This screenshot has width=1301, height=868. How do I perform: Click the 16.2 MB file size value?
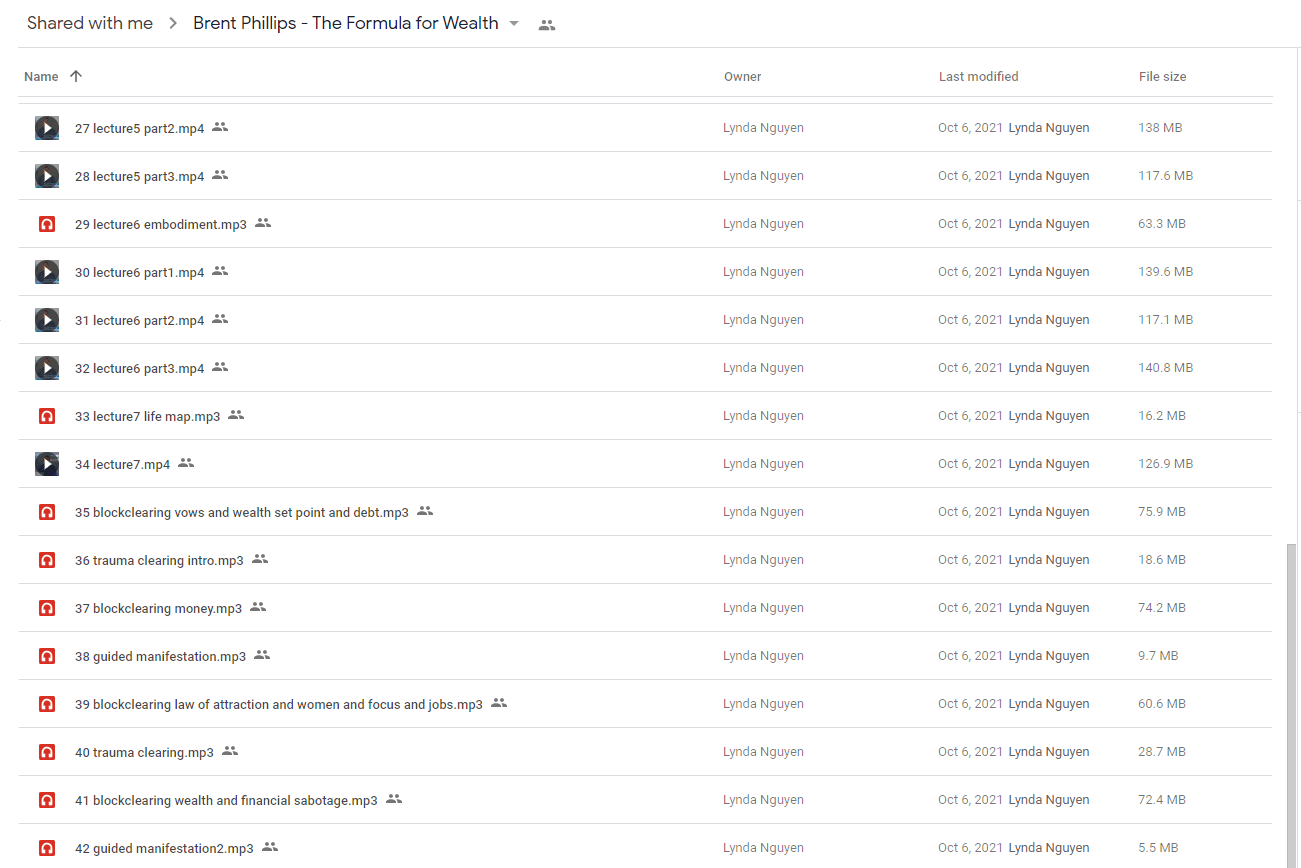[1162, 416]
